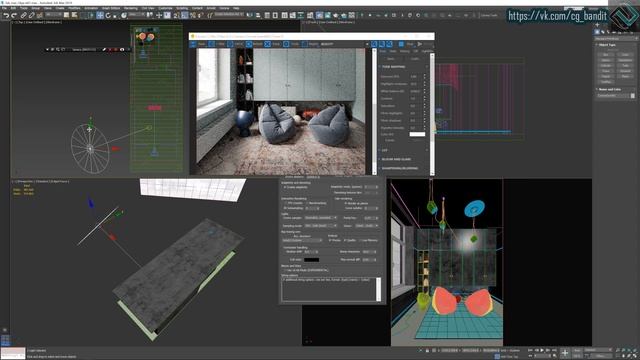Open the Acc. structure dropdown
Viewport: 640px width, 360px height.
pos(302,240)
